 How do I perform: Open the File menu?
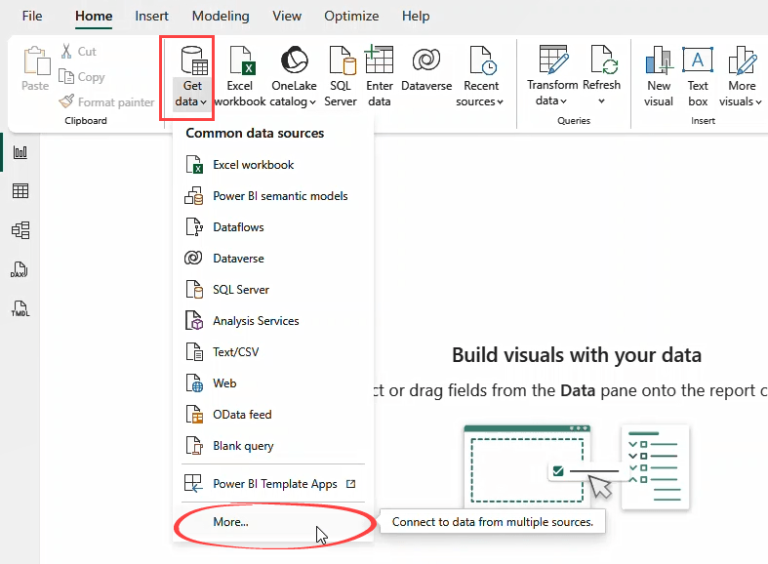click(x=32, y=16)
